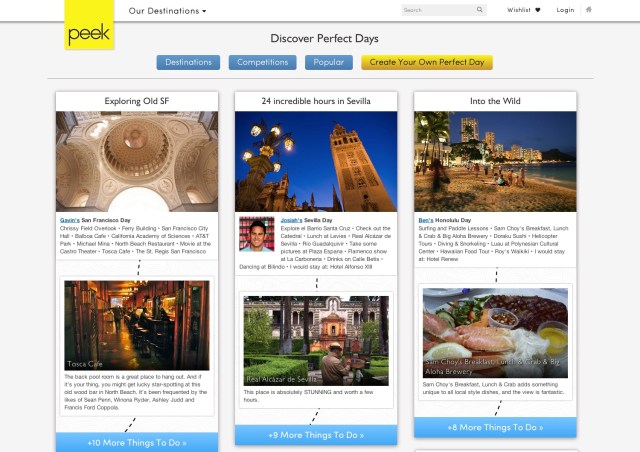This screenshot has height=452, width=640.
Task: Click the Discover Perfect Days heading
Action: tap(324, 38)
